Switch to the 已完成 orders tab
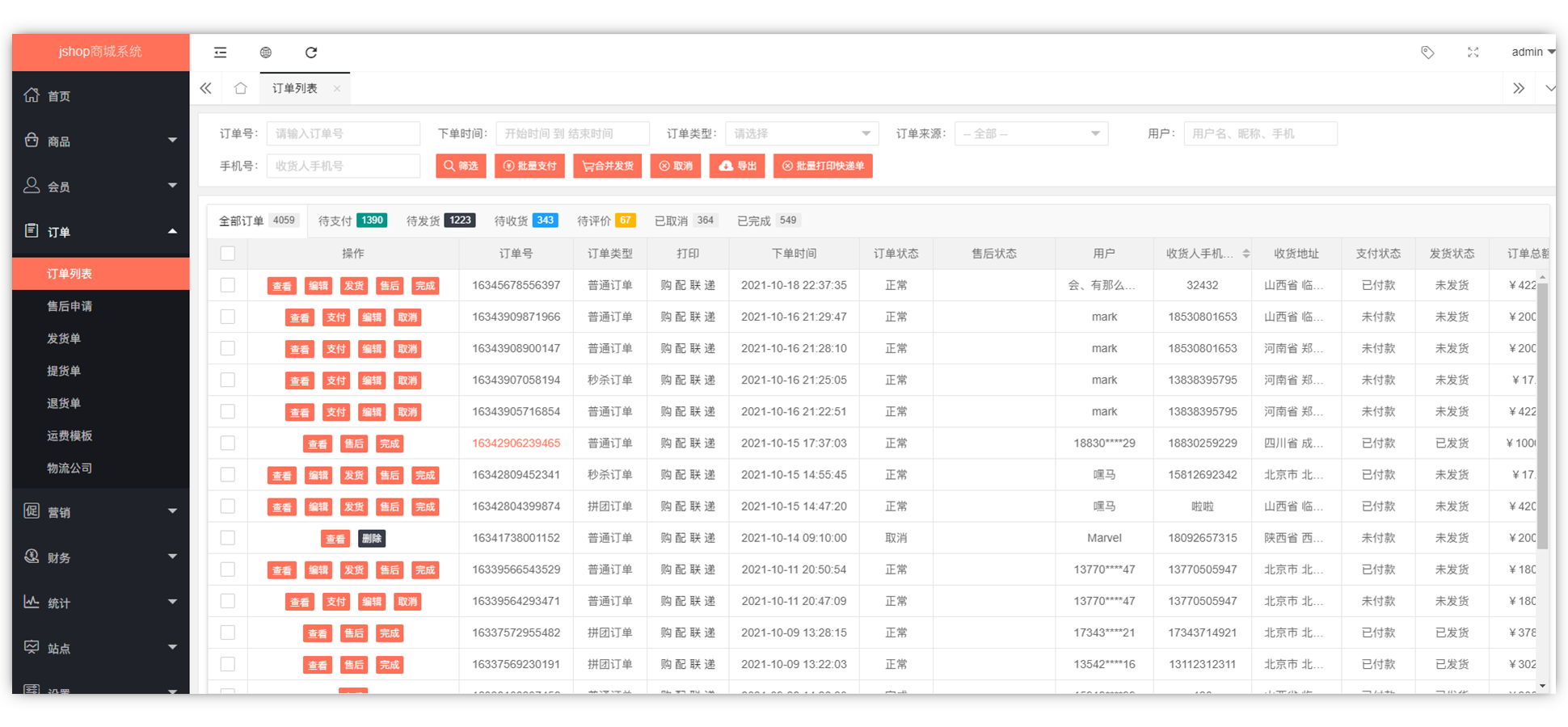The image size is (1568, 727). [x=769, y=221]
